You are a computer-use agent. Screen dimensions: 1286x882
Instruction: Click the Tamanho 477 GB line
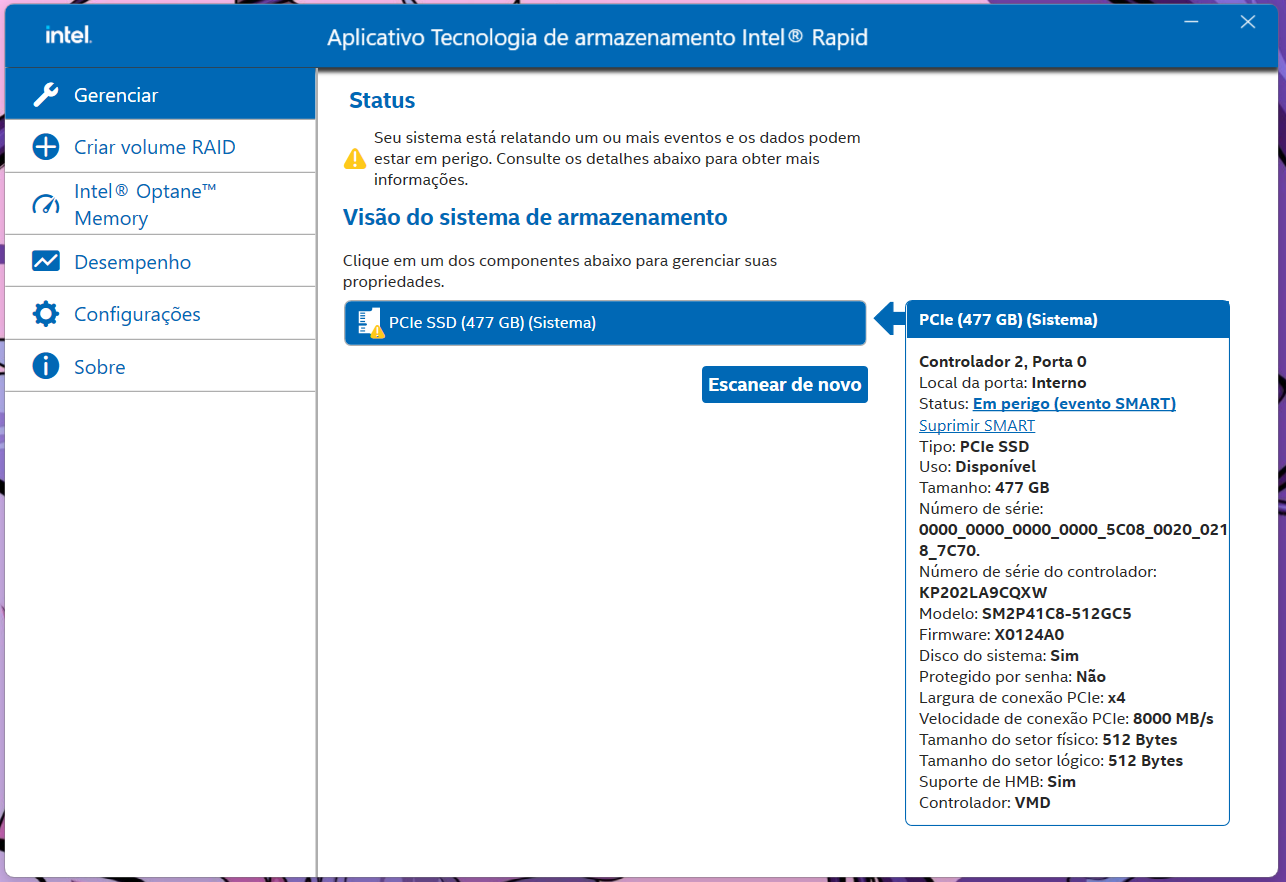click(x=984, y=488)
